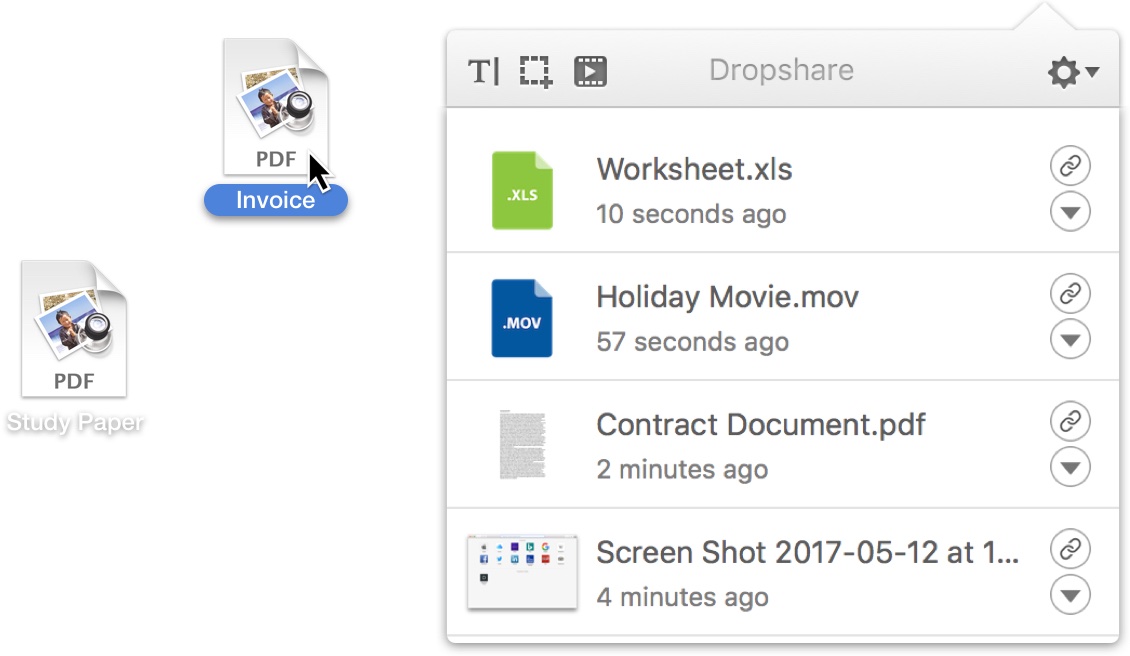Copy link for Holiday Movie.mov
Screen dimensions: 1130x656
tap(1070, 294)
